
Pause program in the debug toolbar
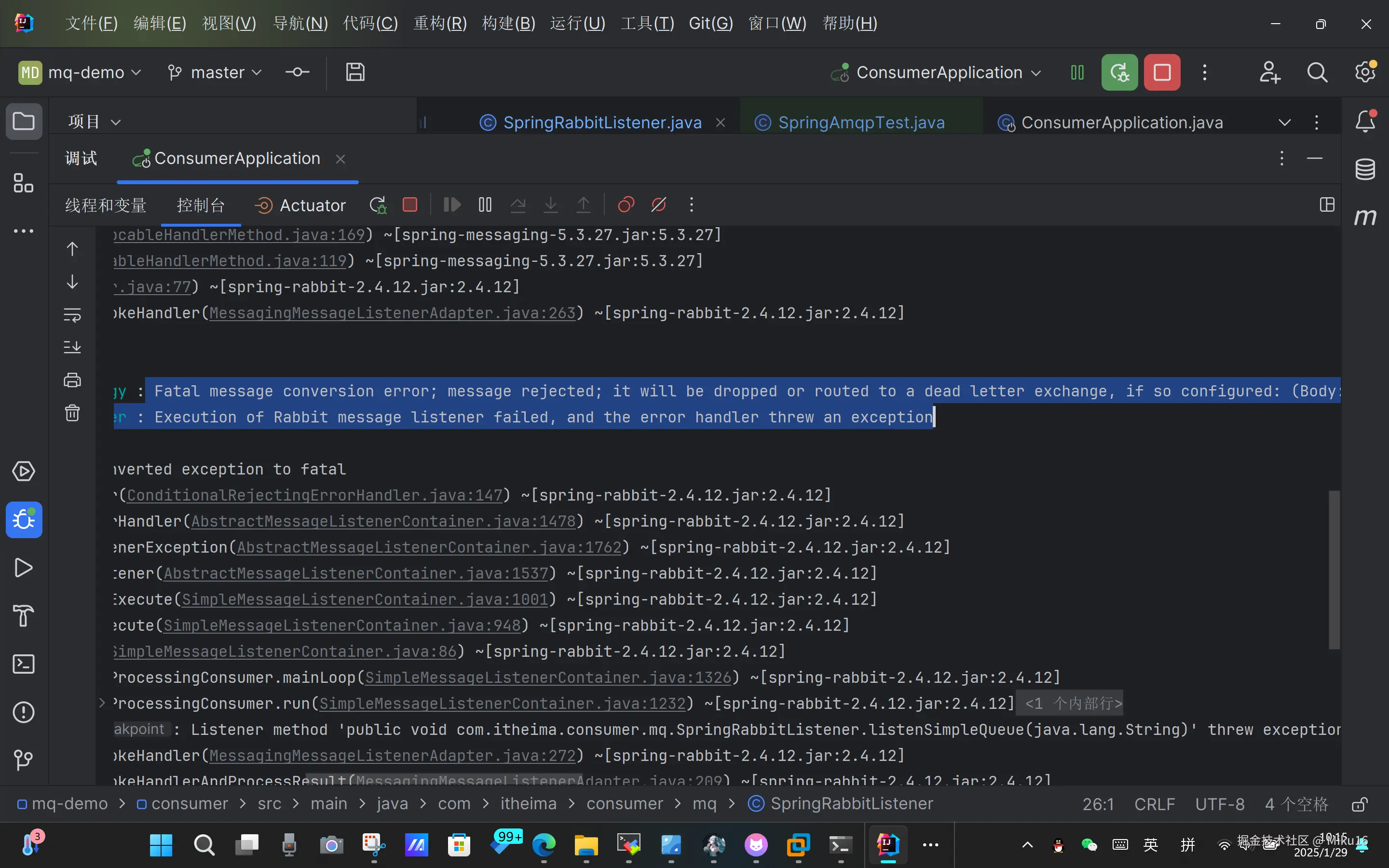click(485, 205)
